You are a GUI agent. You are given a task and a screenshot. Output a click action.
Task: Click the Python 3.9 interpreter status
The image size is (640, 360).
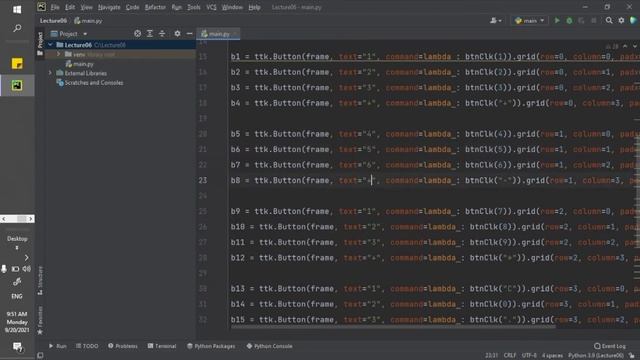(596, 356)
